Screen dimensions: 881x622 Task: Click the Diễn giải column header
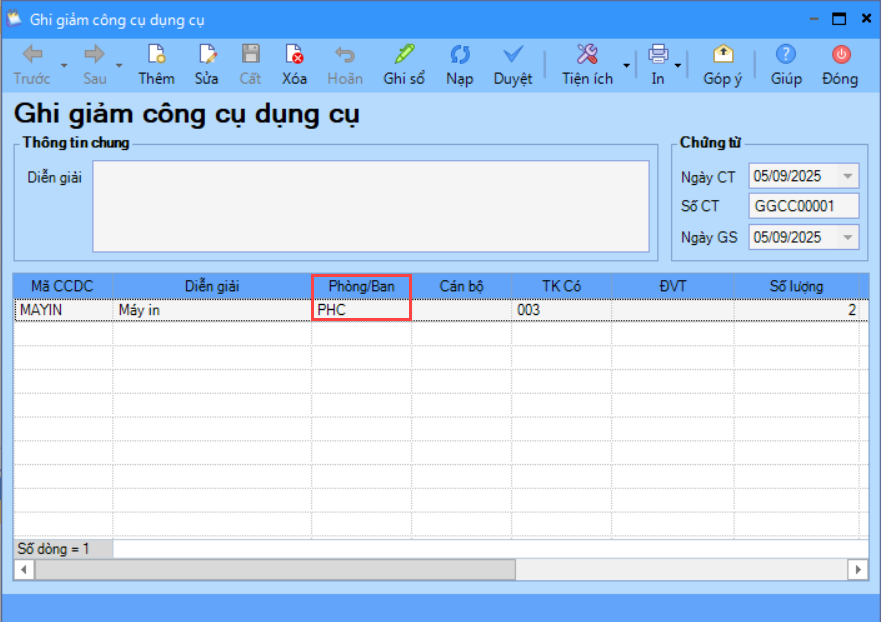click(212, 286)
